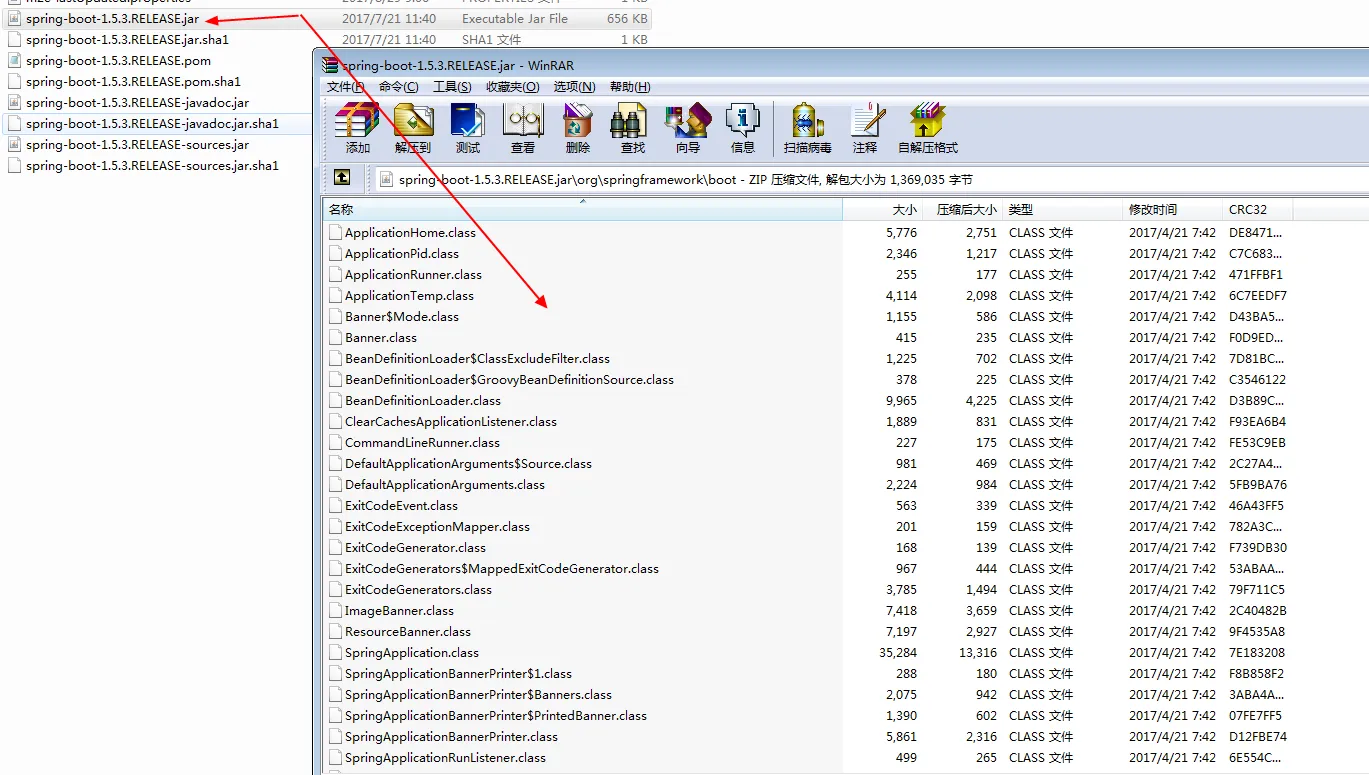Click the icon of spring-boot-1.5.3.RELEASE-sources.jar in Explorer

coord(14,145)
